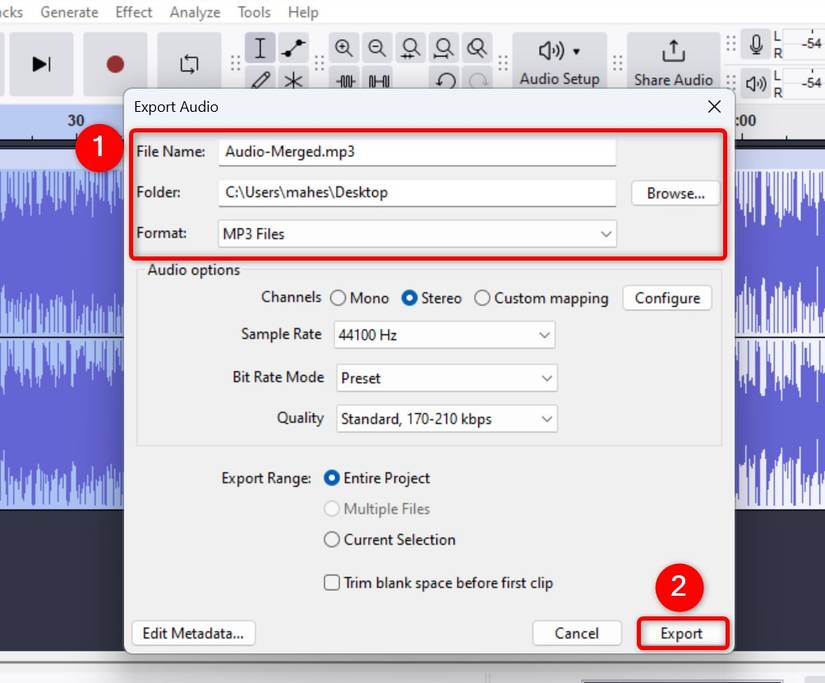Open the Effect menu
The width and height of the screenshot is (825, 683).
(133, 12)
